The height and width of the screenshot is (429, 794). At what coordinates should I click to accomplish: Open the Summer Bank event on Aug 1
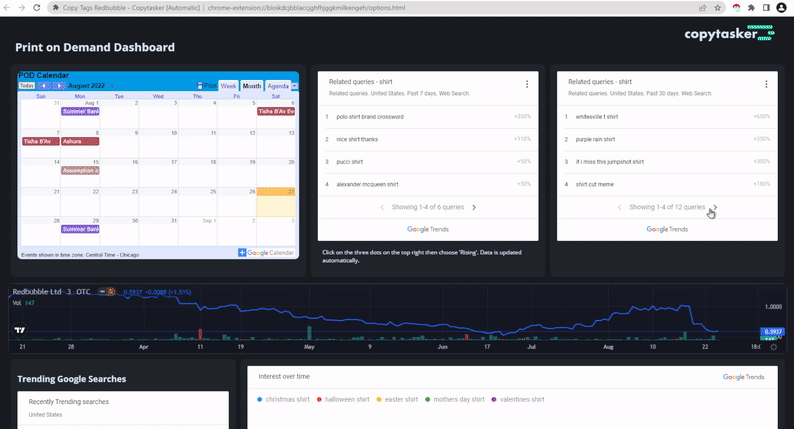[x=80, y=111]
